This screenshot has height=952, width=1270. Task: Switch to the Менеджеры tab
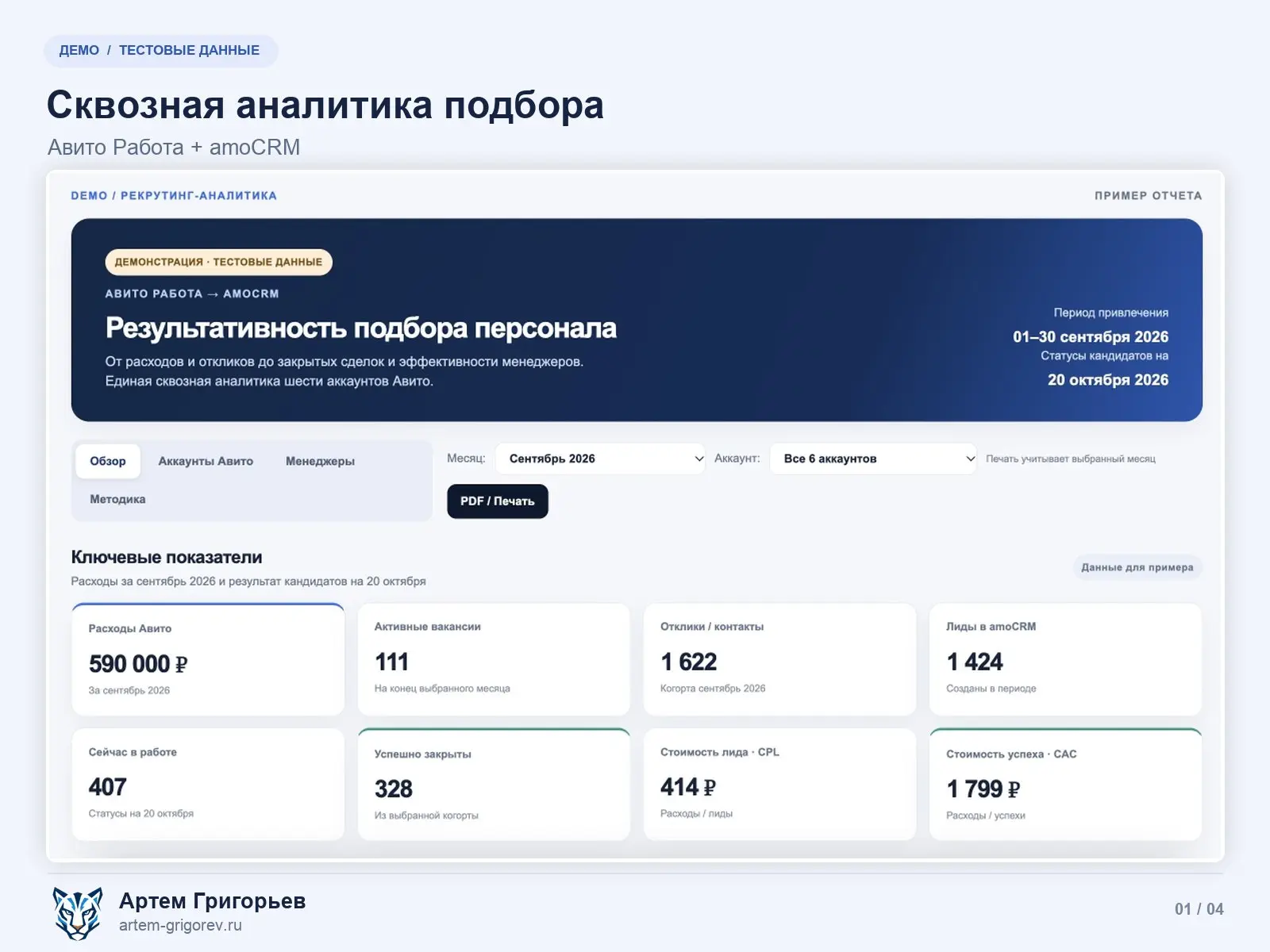coord(320,461)
